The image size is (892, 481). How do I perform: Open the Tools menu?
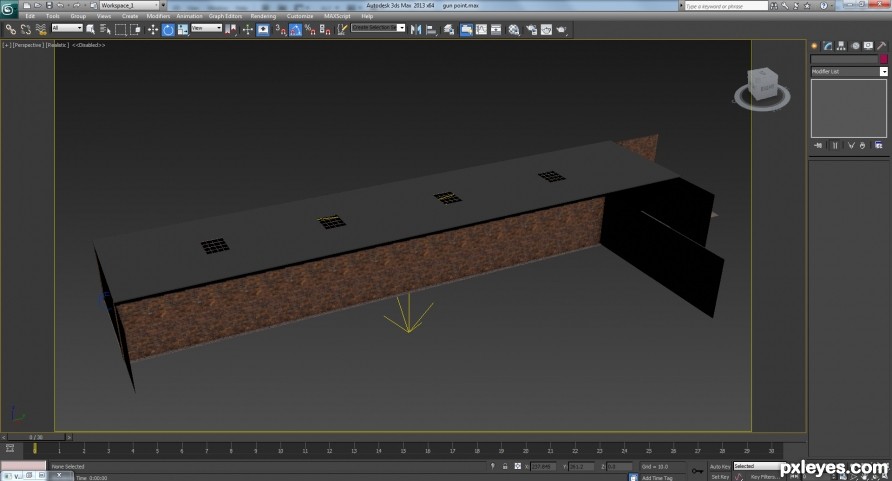tap(52, 16)
